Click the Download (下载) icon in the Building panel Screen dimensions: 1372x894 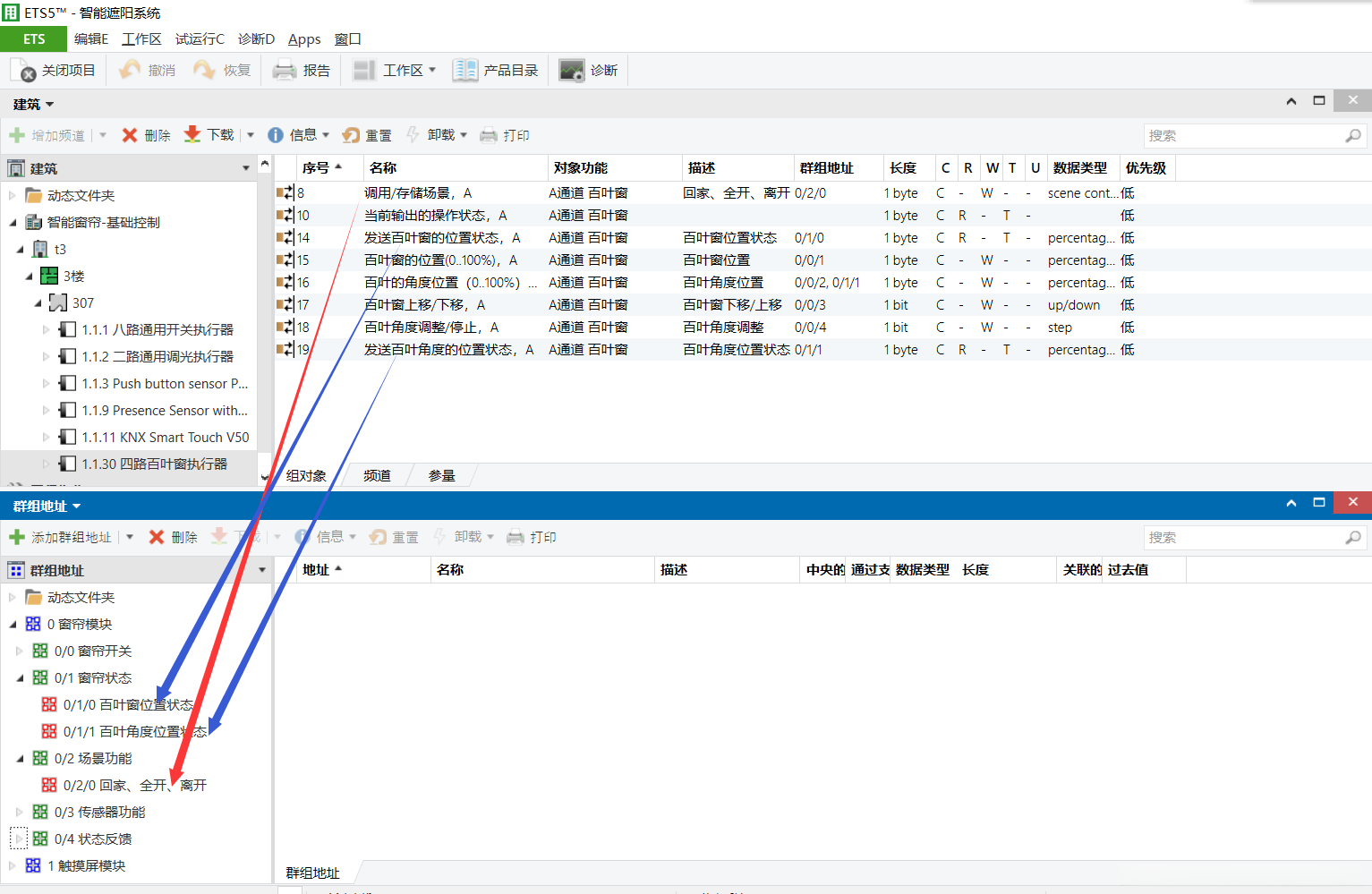(192, 135)
